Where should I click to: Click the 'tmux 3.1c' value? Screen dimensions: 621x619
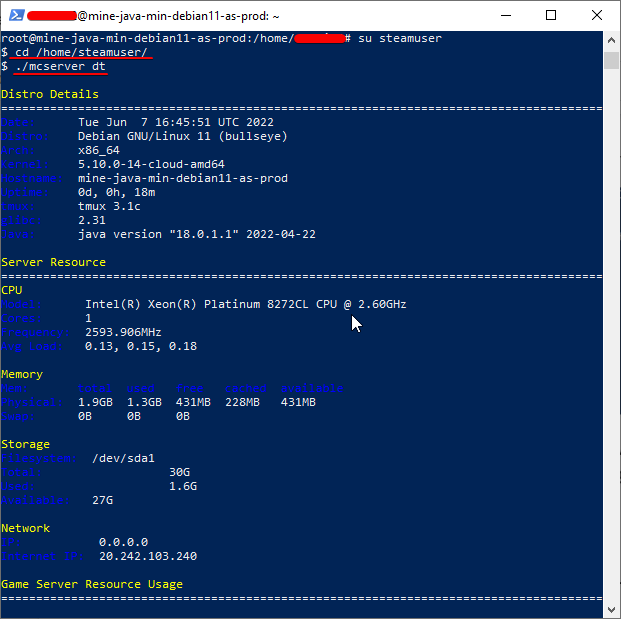[109, 206]
